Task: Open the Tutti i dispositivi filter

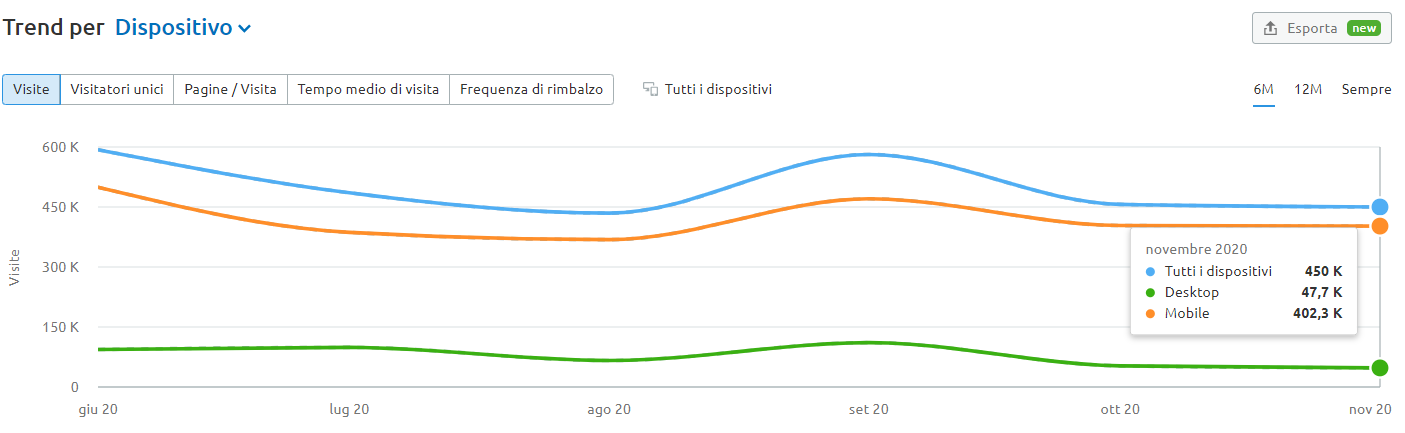Action: coord(718,89)
